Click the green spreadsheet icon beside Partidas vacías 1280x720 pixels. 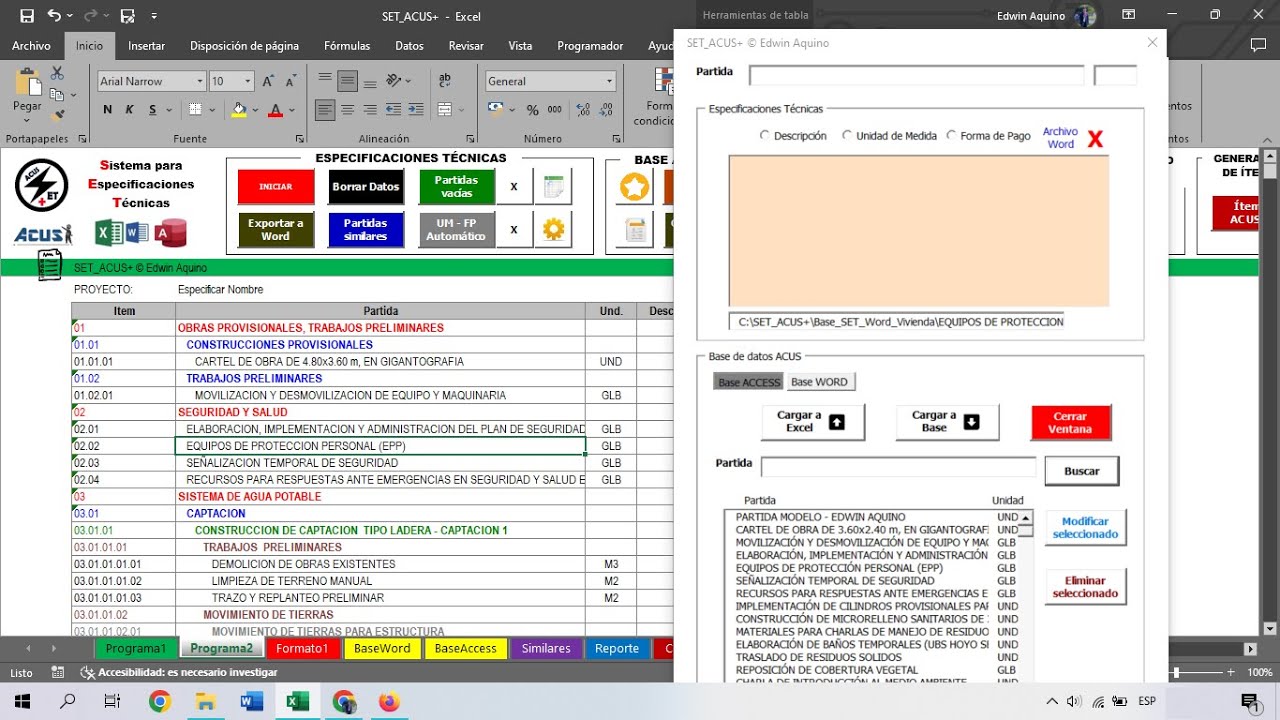[x=553, y=187]
